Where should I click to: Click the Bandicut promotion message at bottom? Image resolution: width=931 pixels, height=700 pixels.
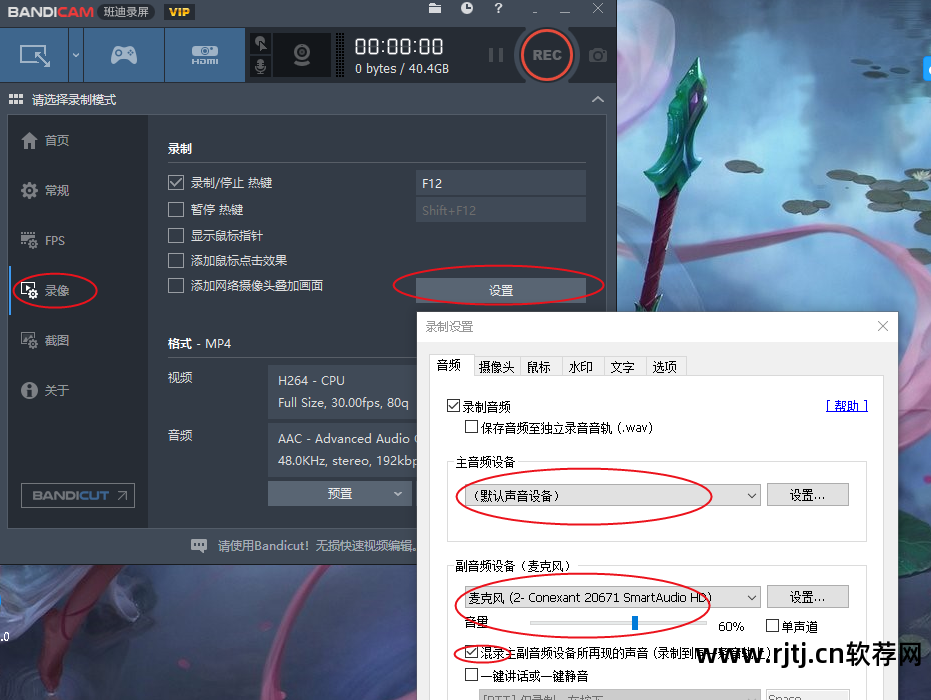(316, 545)
